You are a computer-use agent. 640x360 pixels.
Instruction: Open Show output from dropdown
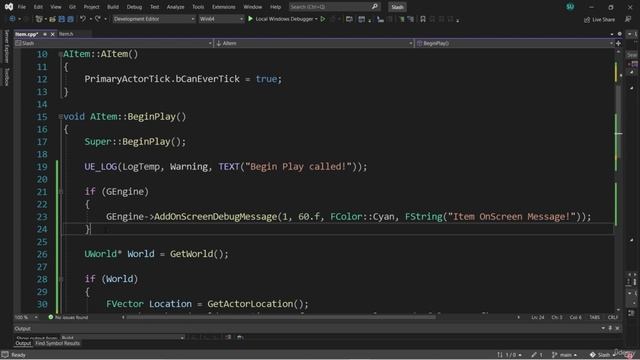tap(122, 338)
